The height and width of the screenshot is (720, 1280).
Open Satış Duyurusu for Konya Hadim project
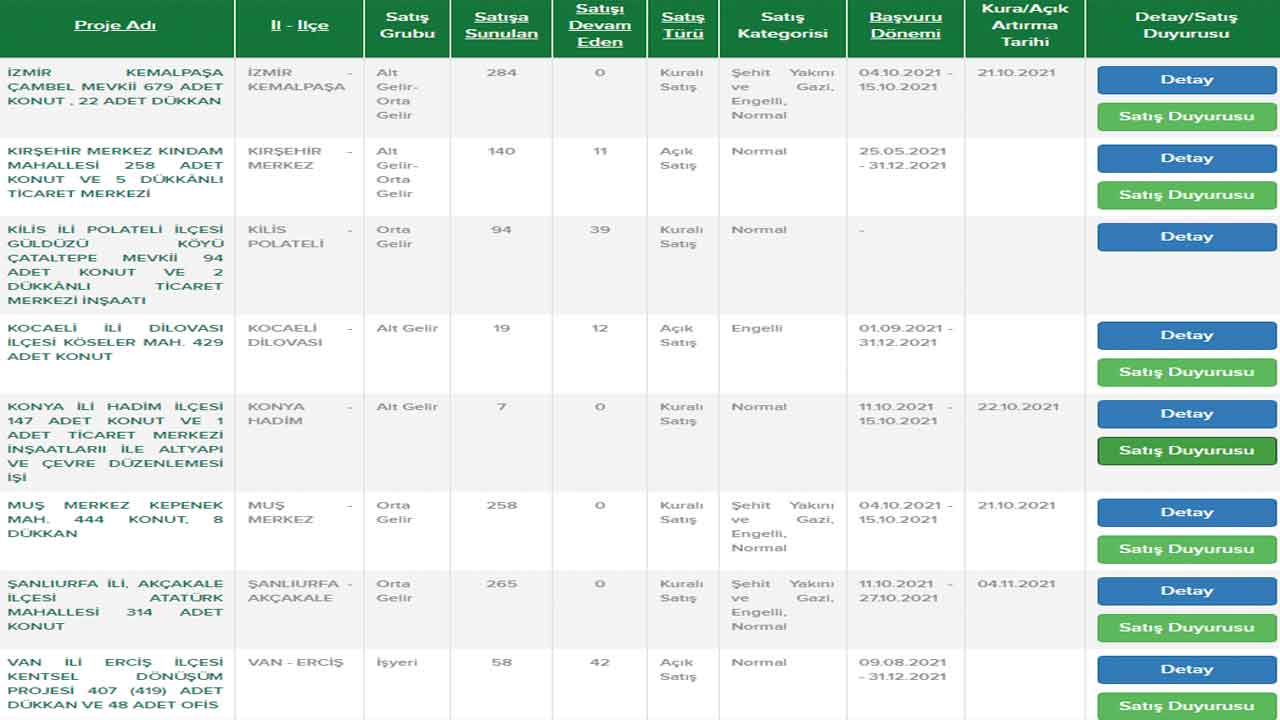[1187, 450]
